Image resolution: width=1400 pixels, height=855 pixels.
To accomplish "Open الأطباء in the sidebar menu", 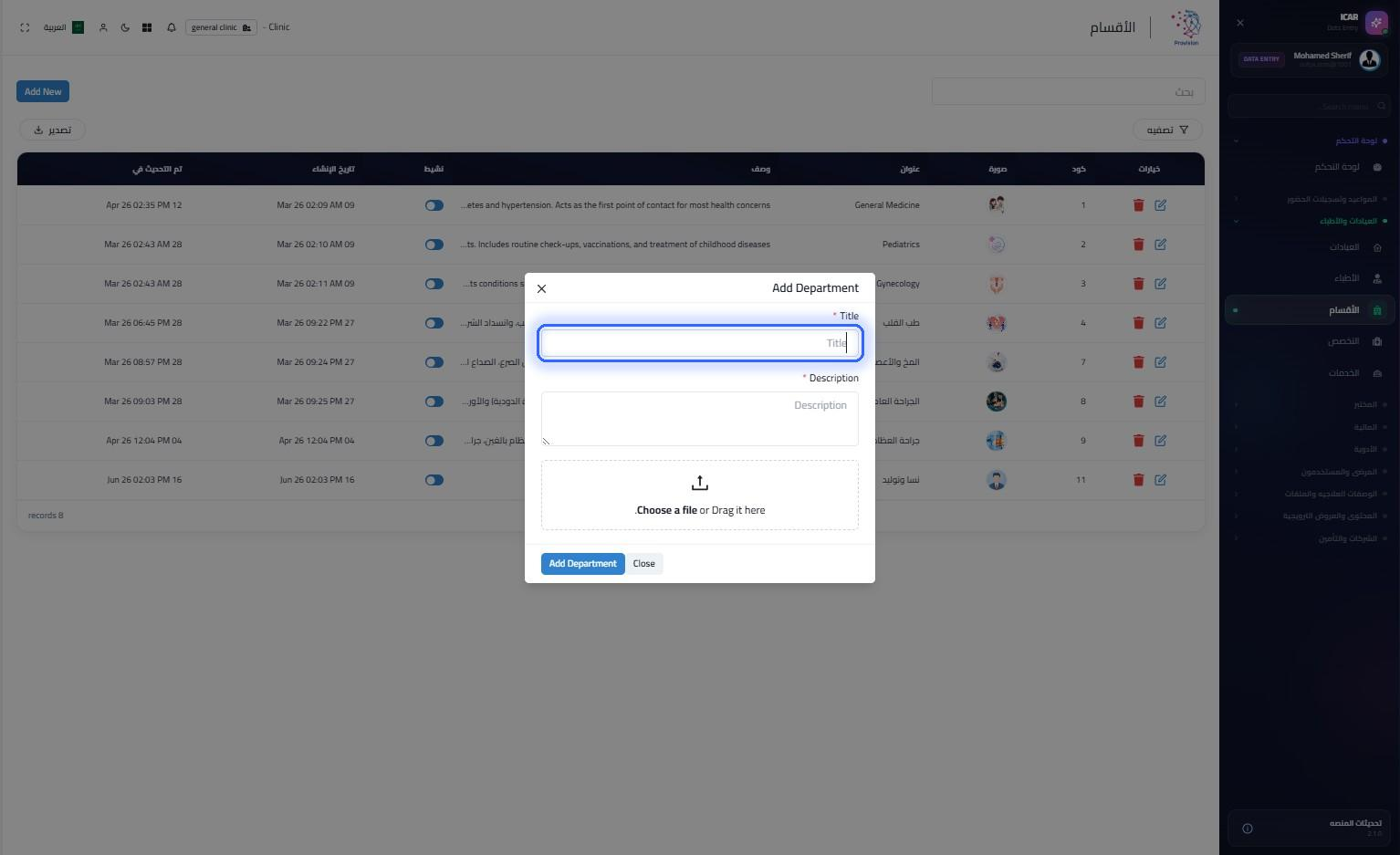I will (x=1346, y=278).
